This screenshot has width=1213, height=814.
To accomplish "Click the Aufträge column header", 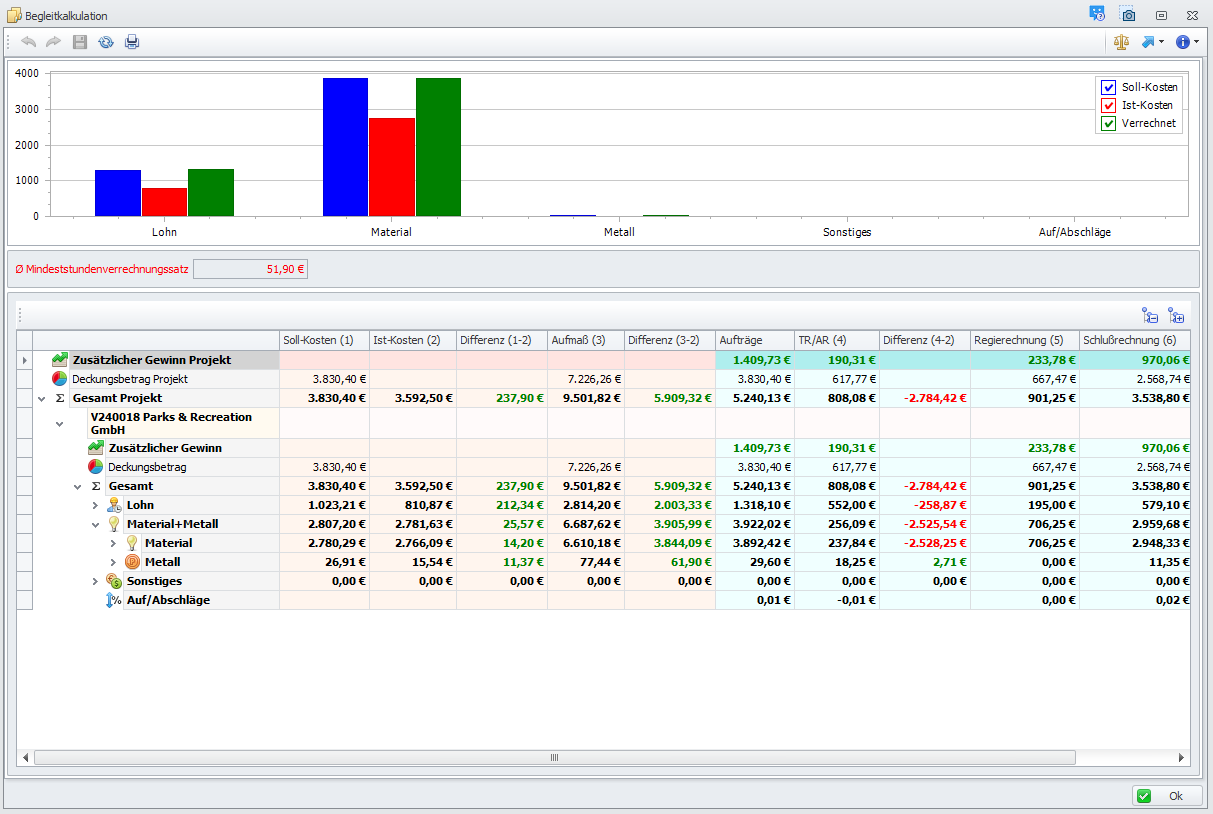I will pos(754,340).
